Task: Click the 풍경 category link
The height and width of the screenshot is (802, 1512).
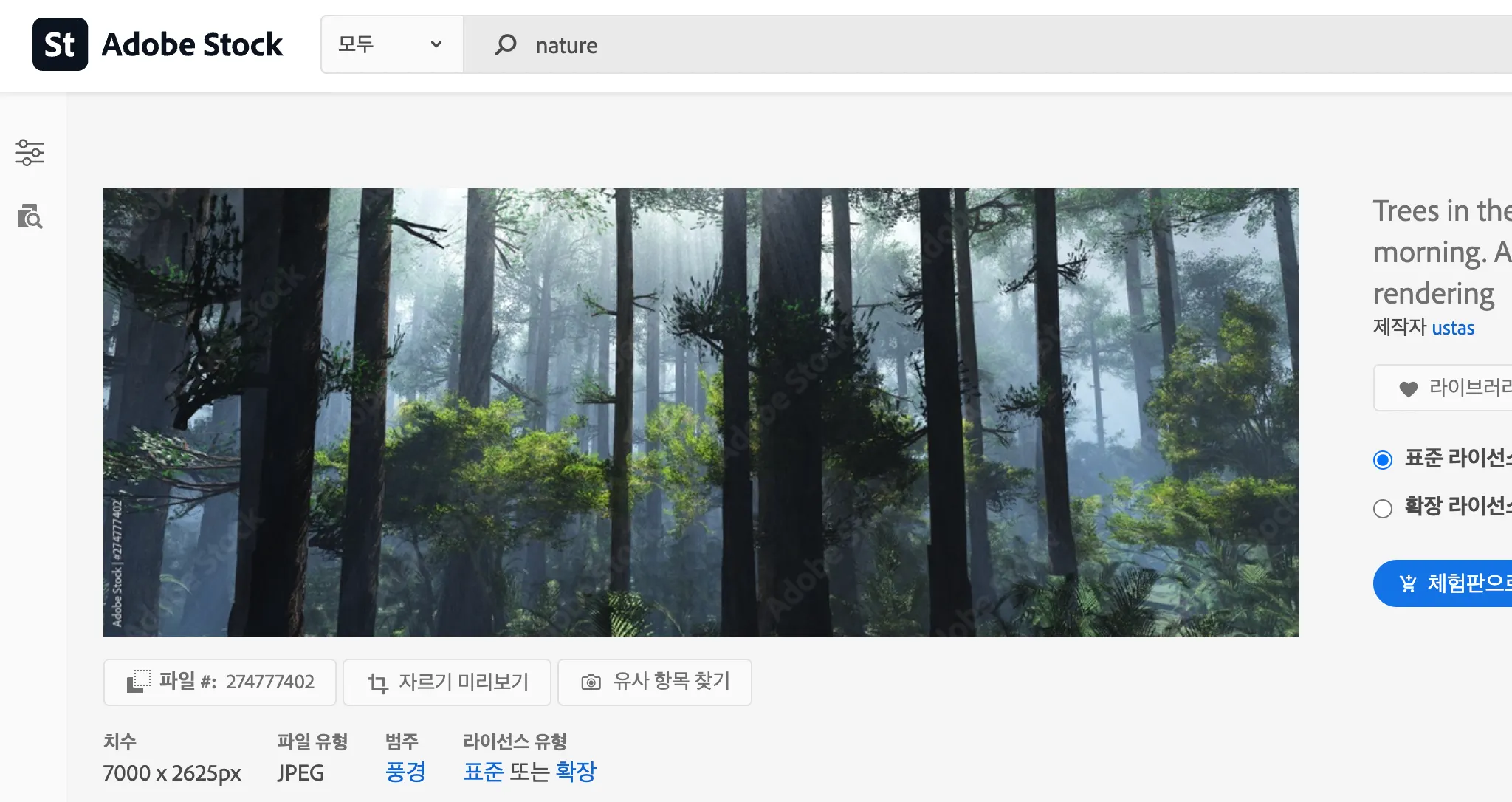Action: [x=405, y=772]
